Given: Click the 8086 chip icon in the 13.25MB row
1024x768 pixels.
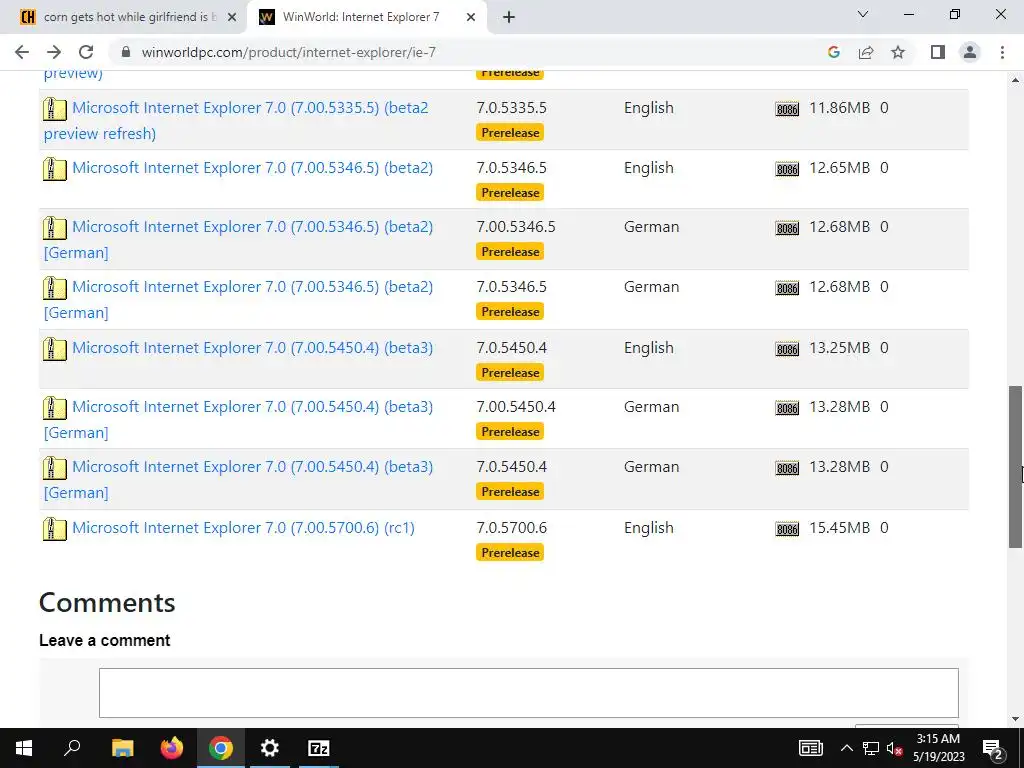Looking at the screenshot, I should (787, 349).
